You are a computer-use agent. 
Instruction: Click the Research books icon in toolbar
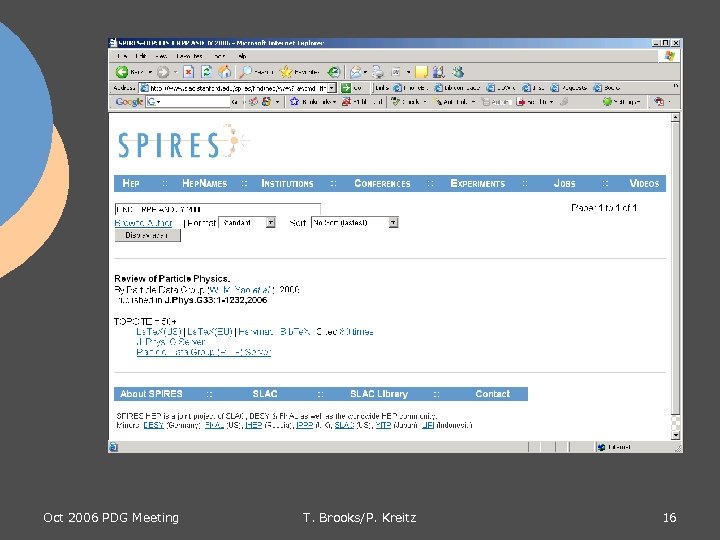pyautogui.click(x=439, y=72)
